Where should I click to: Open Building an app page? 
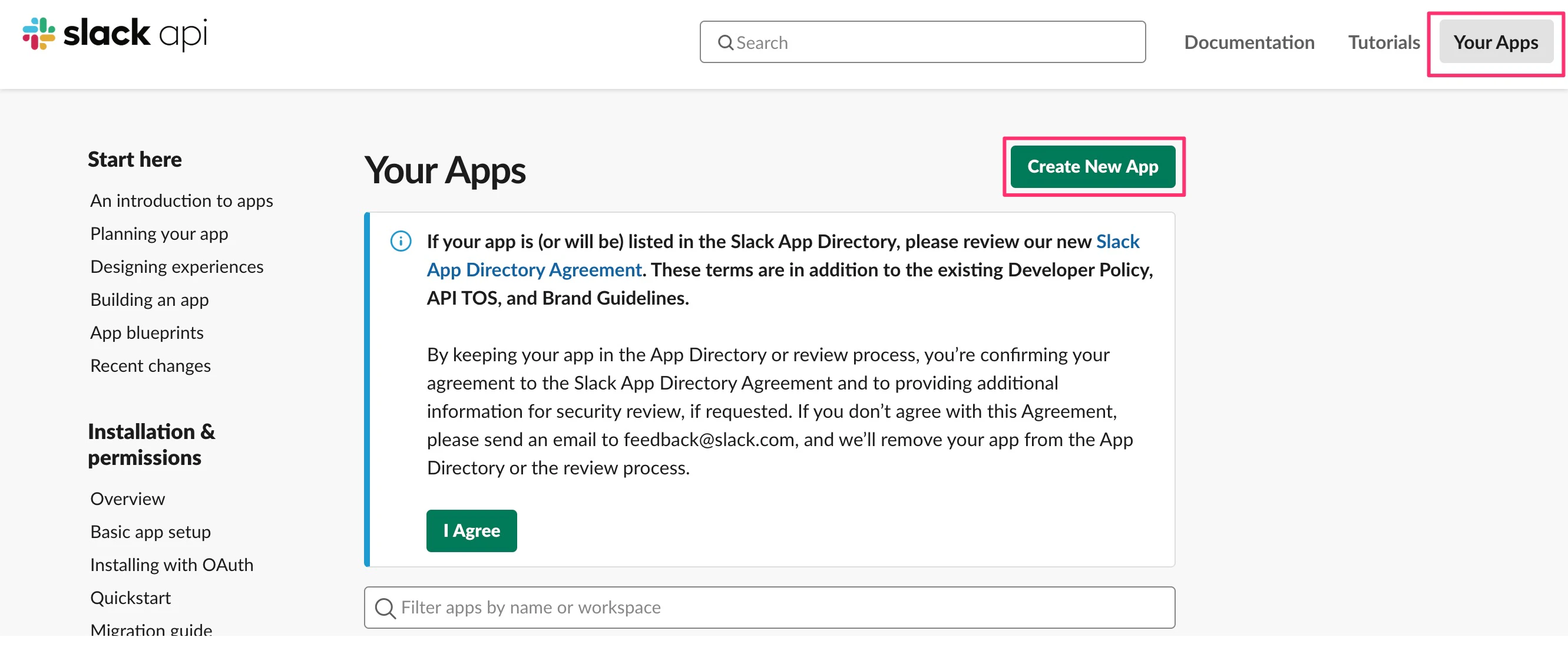[149, 299]
